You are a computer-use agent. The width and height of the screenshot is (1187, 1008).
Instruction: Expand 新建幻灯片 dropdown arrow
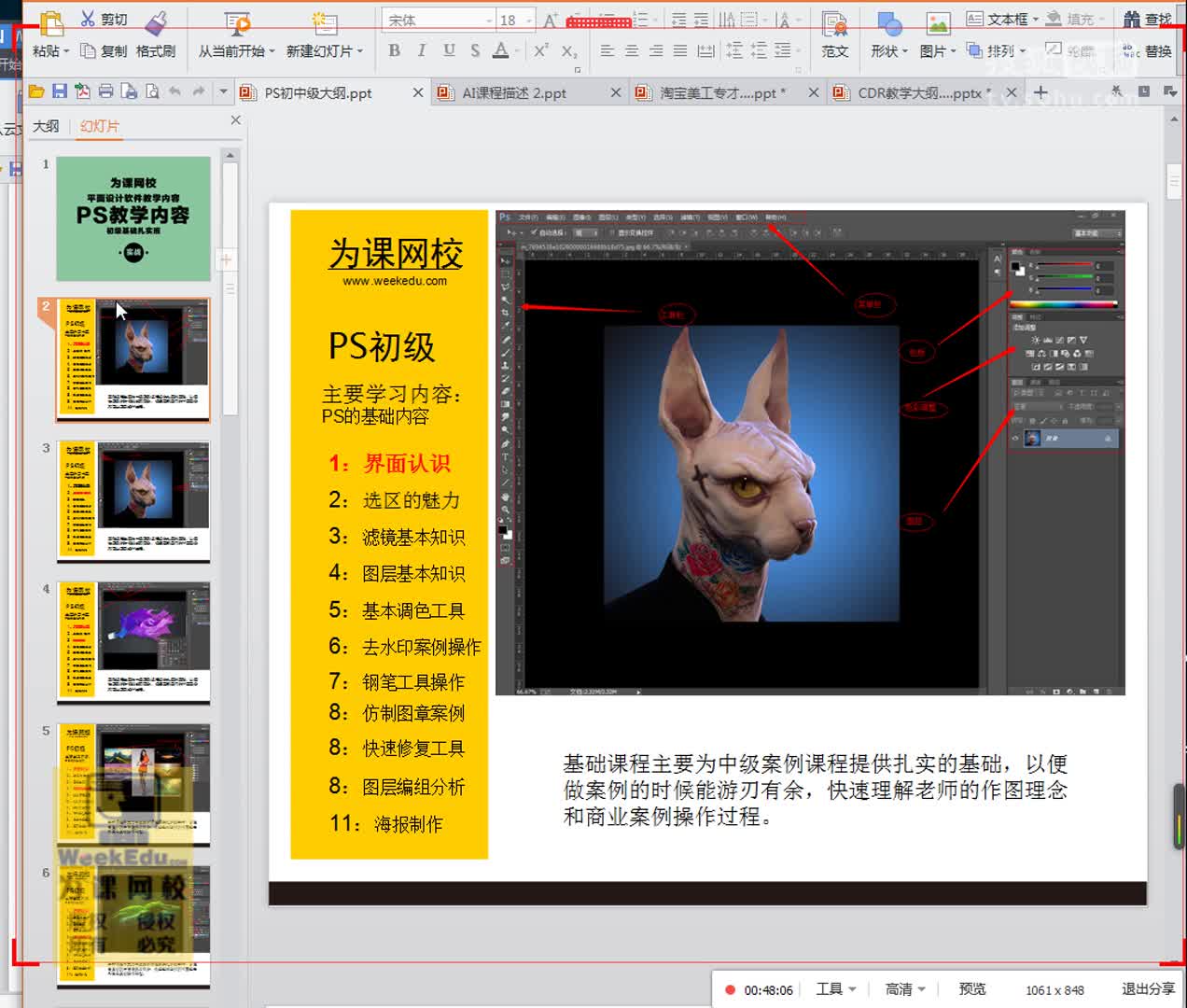pos(359,51)
